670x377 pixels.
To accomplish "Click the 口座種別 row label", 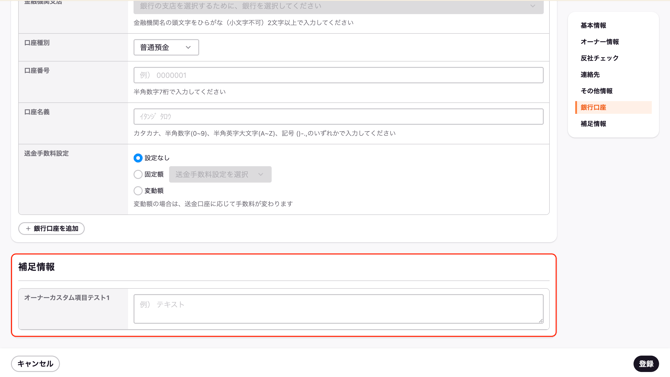I will 37,43.
